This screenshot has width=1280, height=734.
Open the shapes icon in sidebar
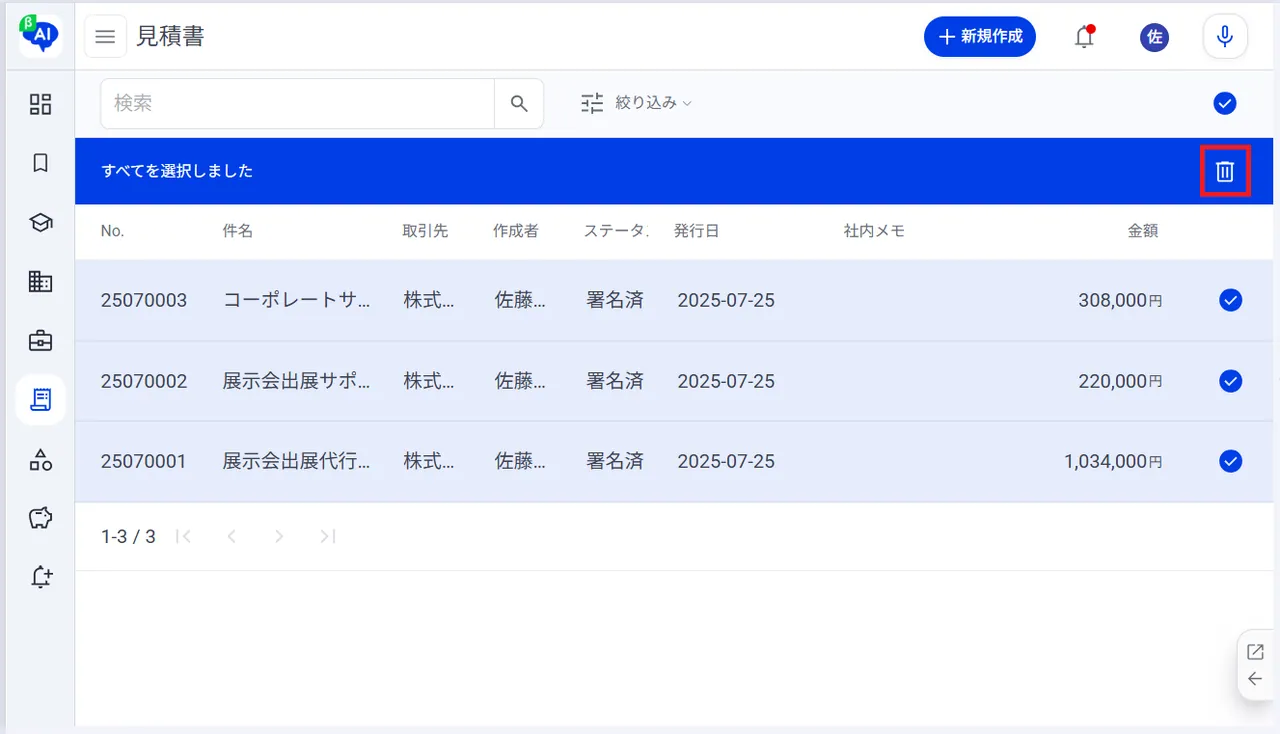(x=40, y=459)
